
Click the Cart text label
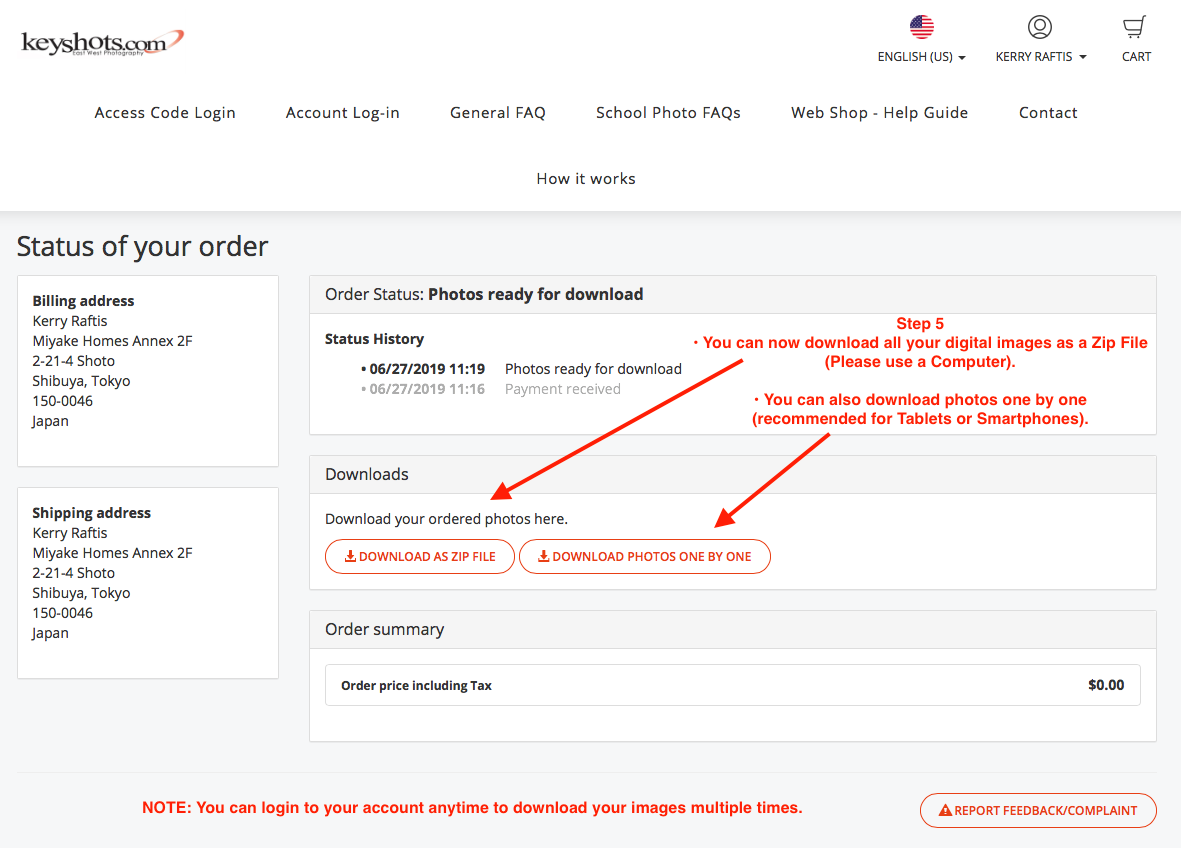(x=1136, y=57)
